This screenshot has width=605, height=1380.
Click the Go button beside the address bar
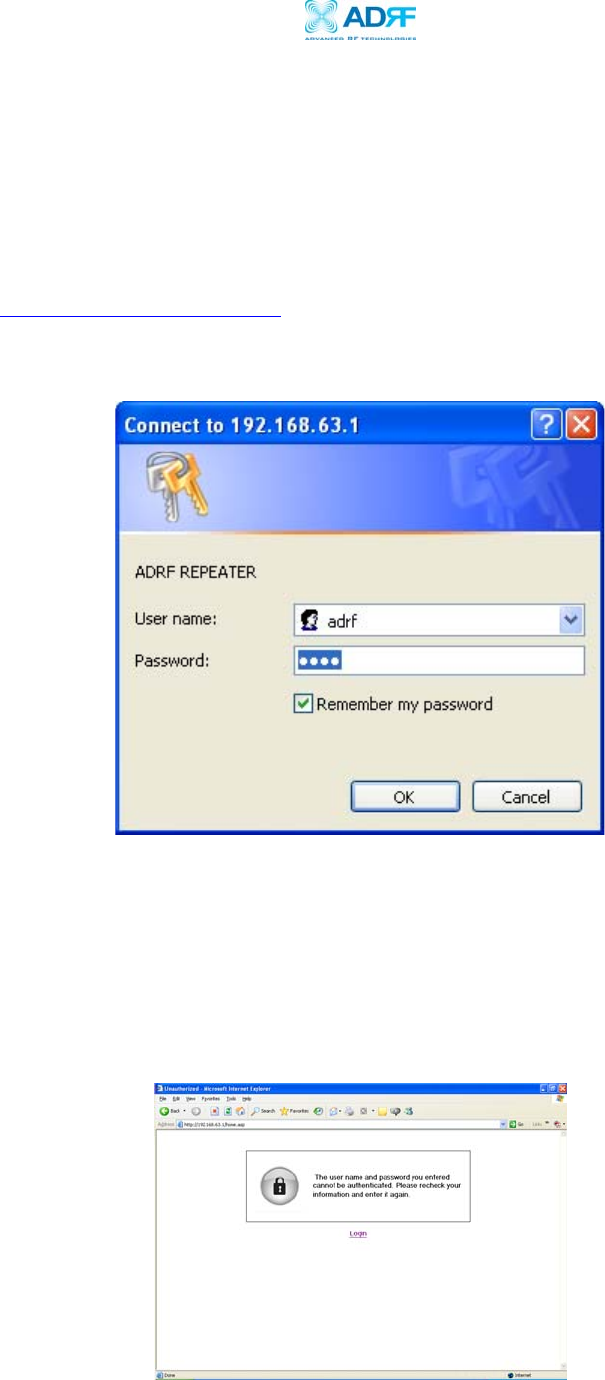coord(516,1124)
